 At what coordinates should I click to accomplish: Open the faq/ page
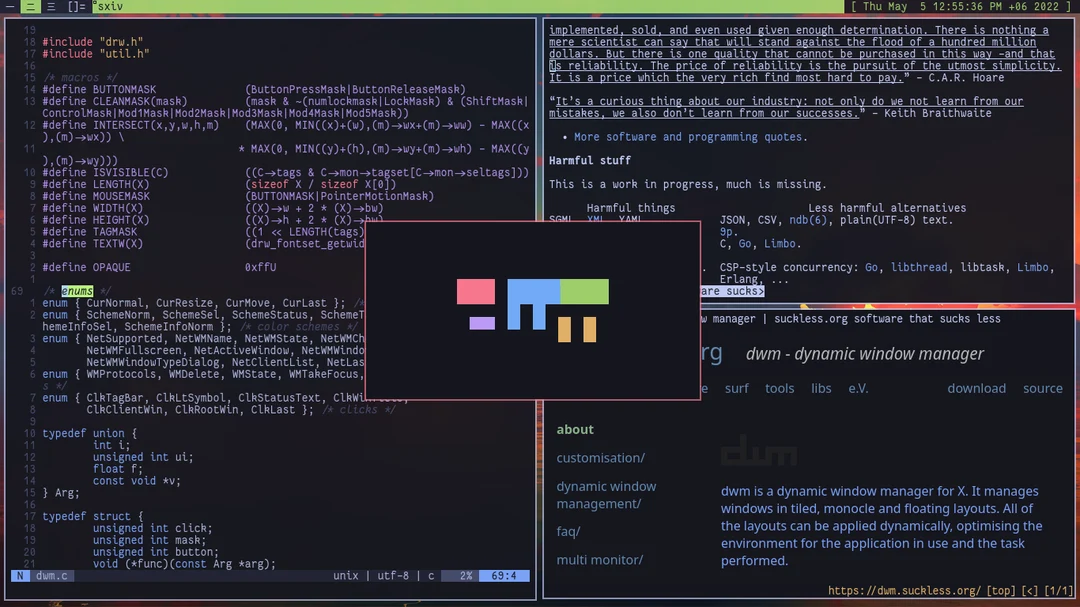[x=568, y=531]
